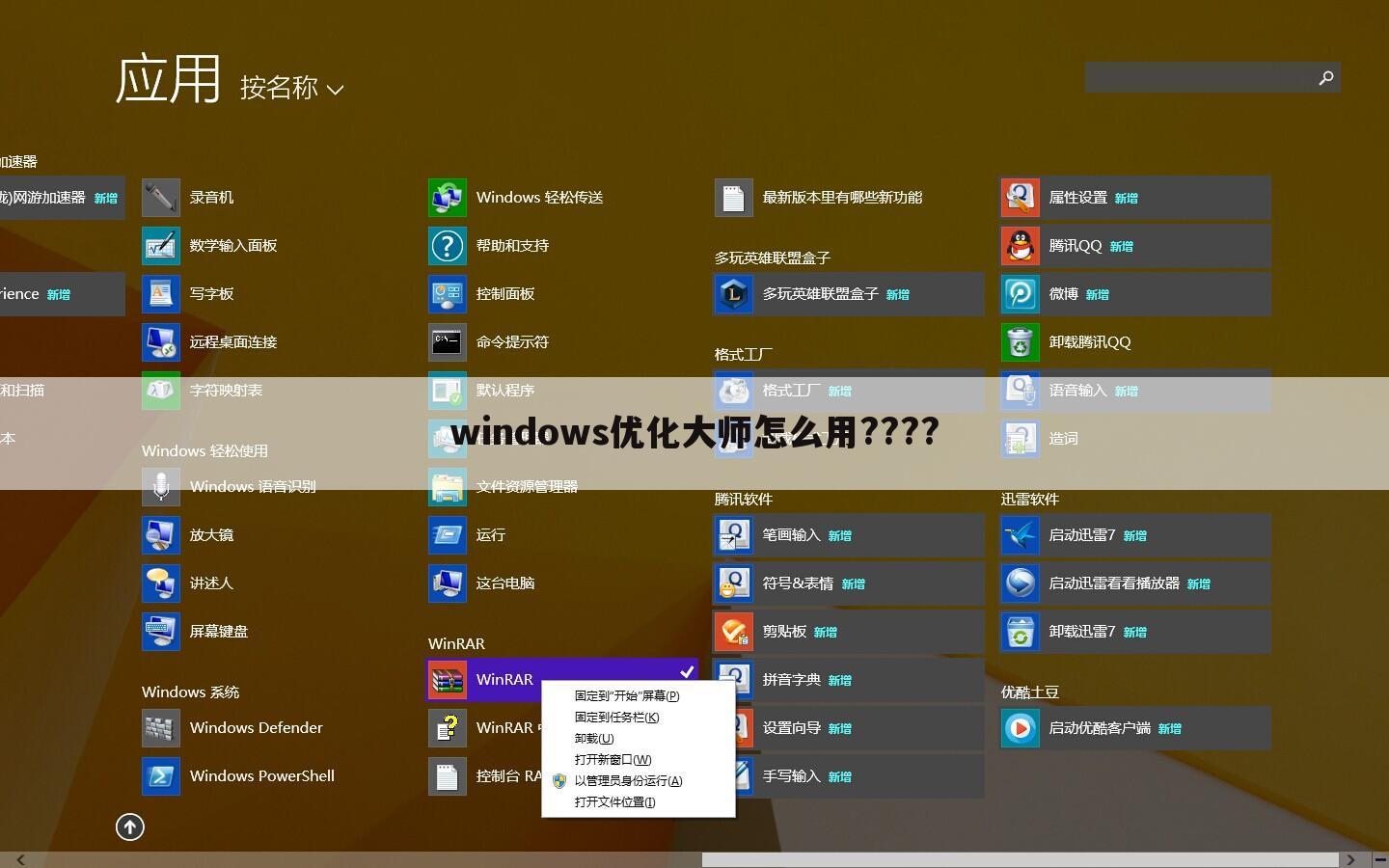
Task: Start the 讲述人 narrator icon
Action: [160, 583]
